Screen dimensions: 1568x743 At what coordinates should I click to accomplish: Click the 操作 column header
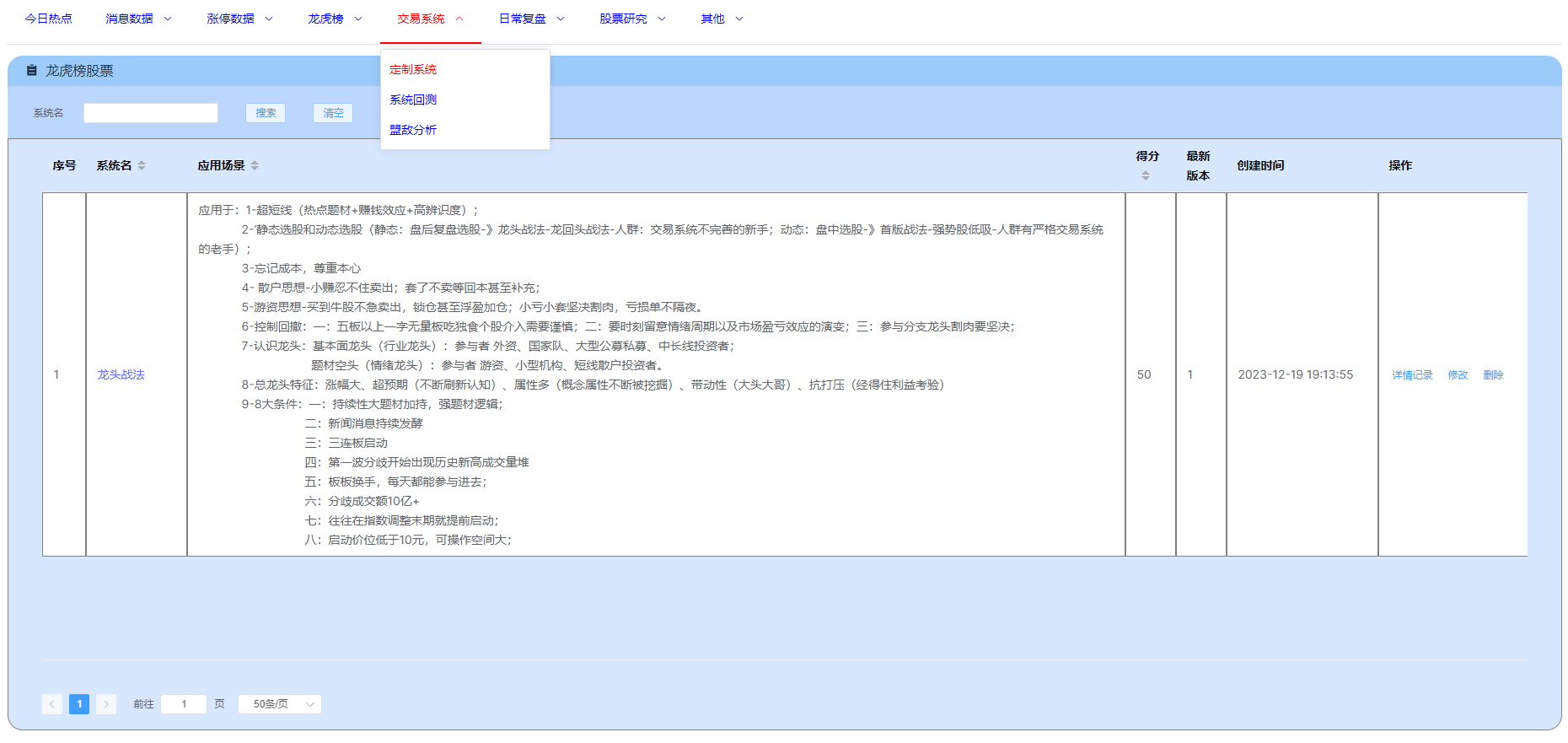(x=1400, y=165)
